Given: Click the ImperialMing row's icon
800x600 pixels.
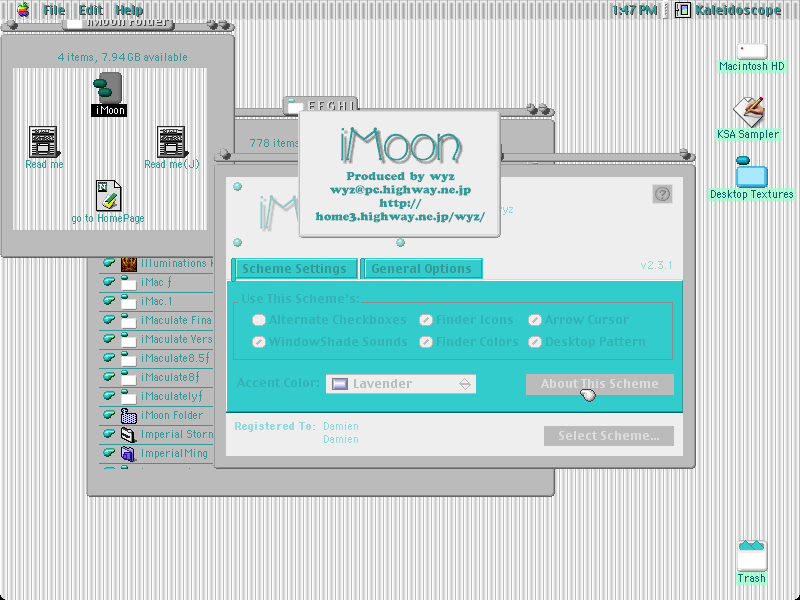Looking at the screenshot, I should click(x=129, y=453).
